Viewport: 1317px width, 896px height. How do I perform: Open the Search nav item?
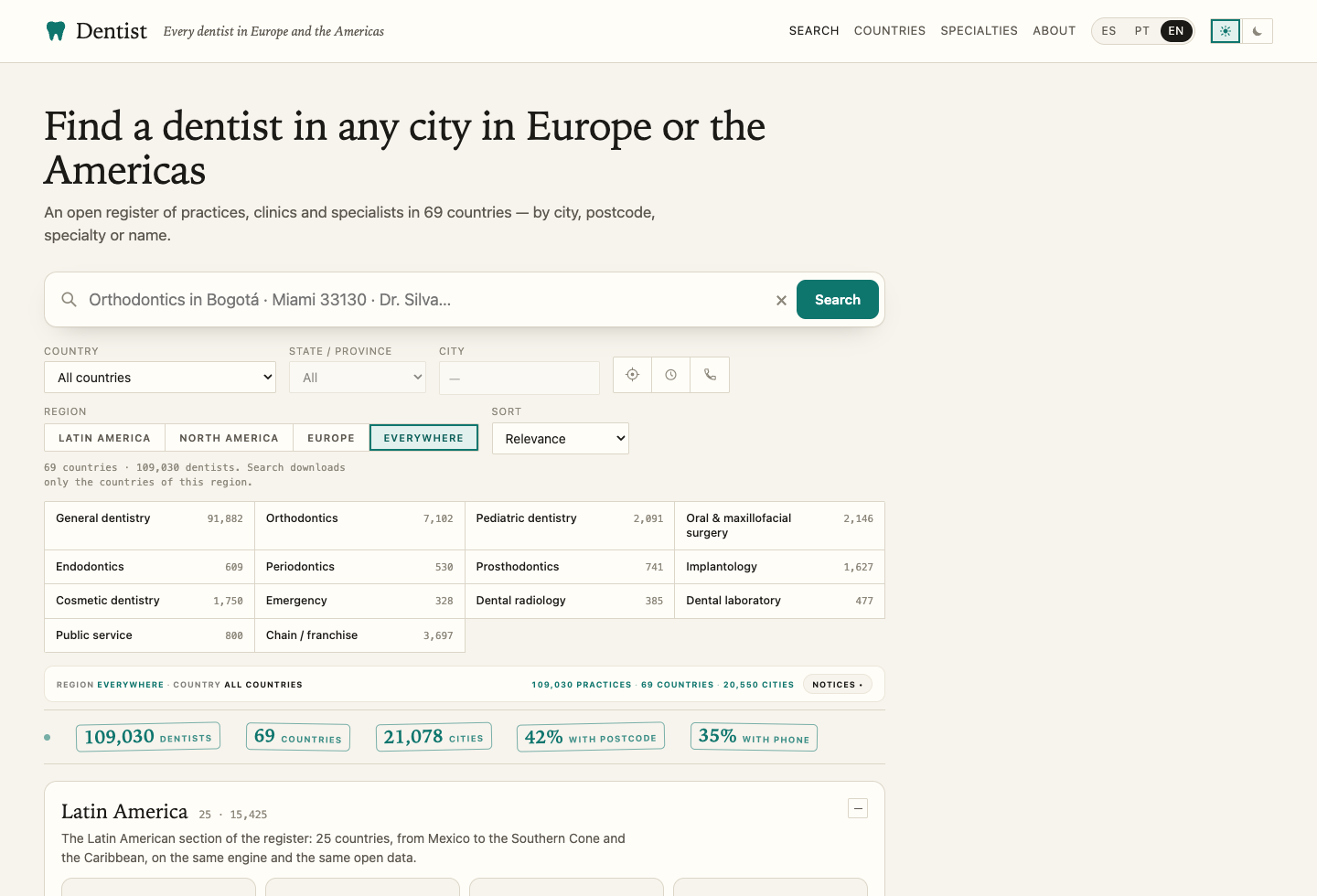pos(814,31)
